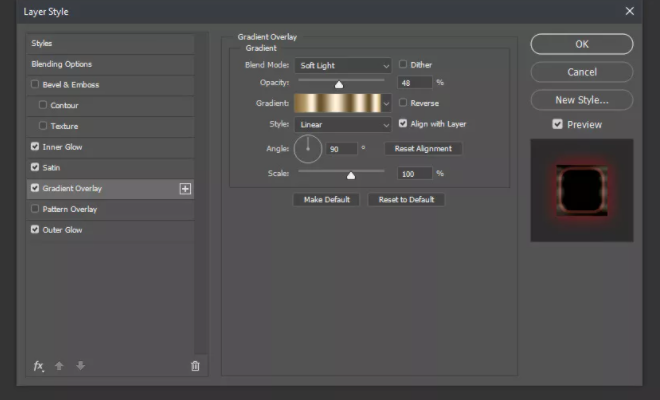Uncheck the Satin effect
This screenshot has width=660, height=400.
tap(35, 167)
